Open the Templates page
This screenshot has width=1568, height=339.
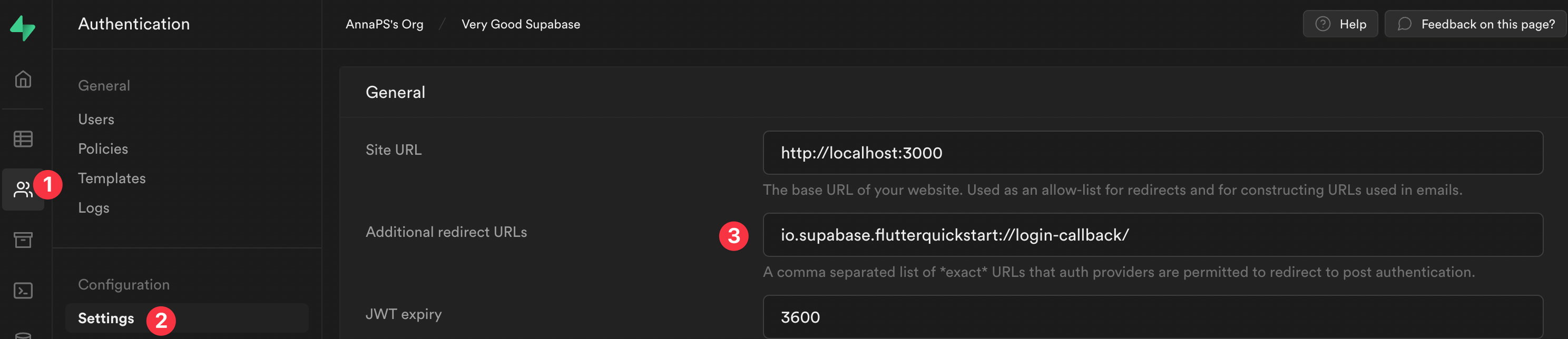click(x=111, y=178)
